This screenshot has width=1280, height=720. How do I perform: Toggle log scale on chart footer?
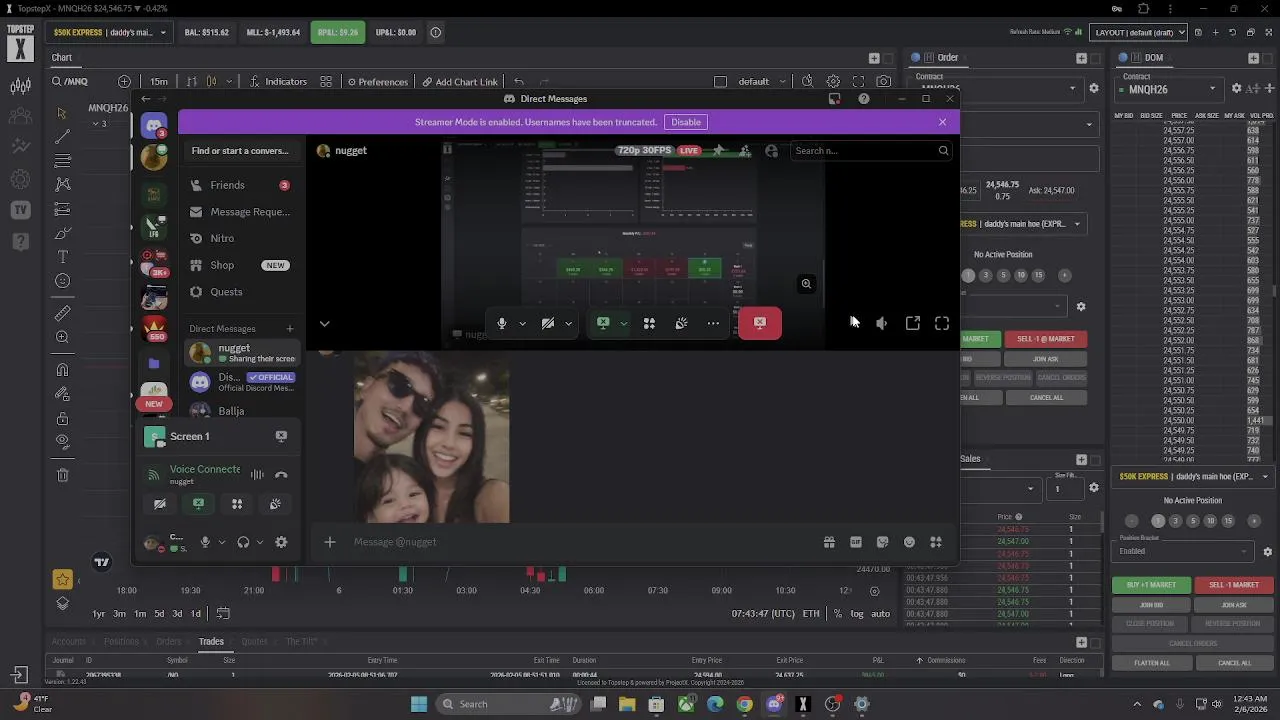click(x=857, y=614)
